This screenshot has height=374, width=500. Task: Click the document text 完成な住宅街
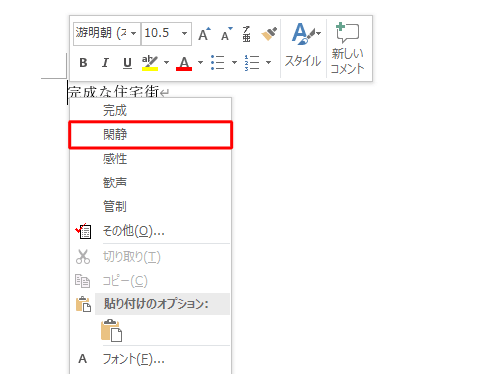(114, 92)
